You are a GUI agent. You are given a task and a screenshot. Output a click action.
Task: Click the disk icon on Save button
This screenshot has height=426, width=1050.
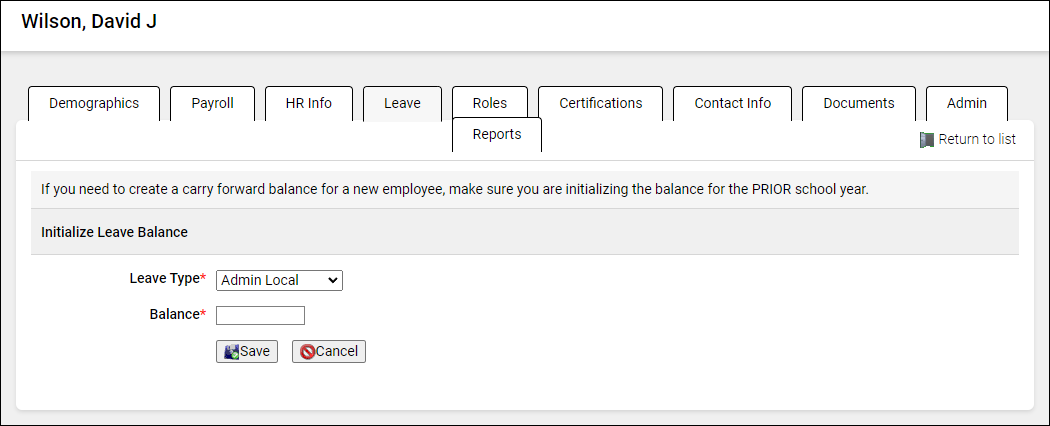click(x=231, y=352)
